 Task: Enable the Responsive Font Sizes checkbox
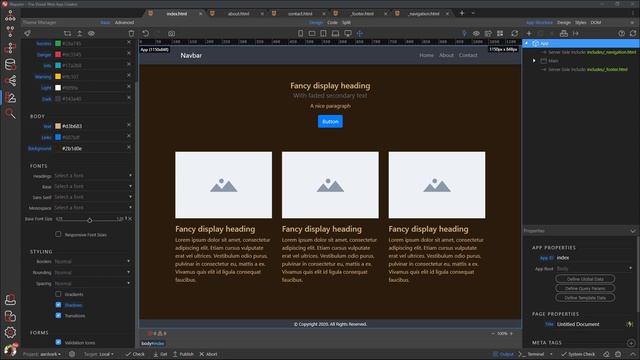58,234
